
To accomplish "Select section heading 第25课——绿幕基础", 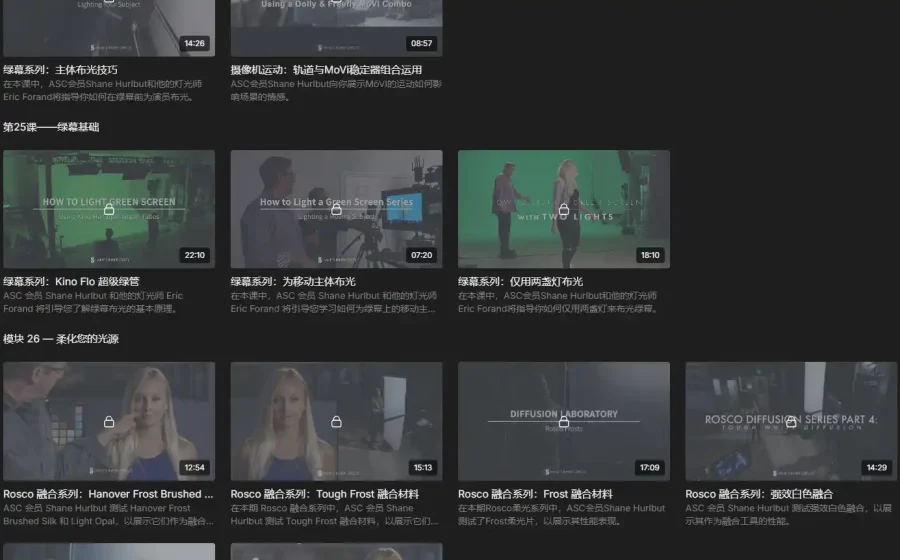I will click(51, 127).
